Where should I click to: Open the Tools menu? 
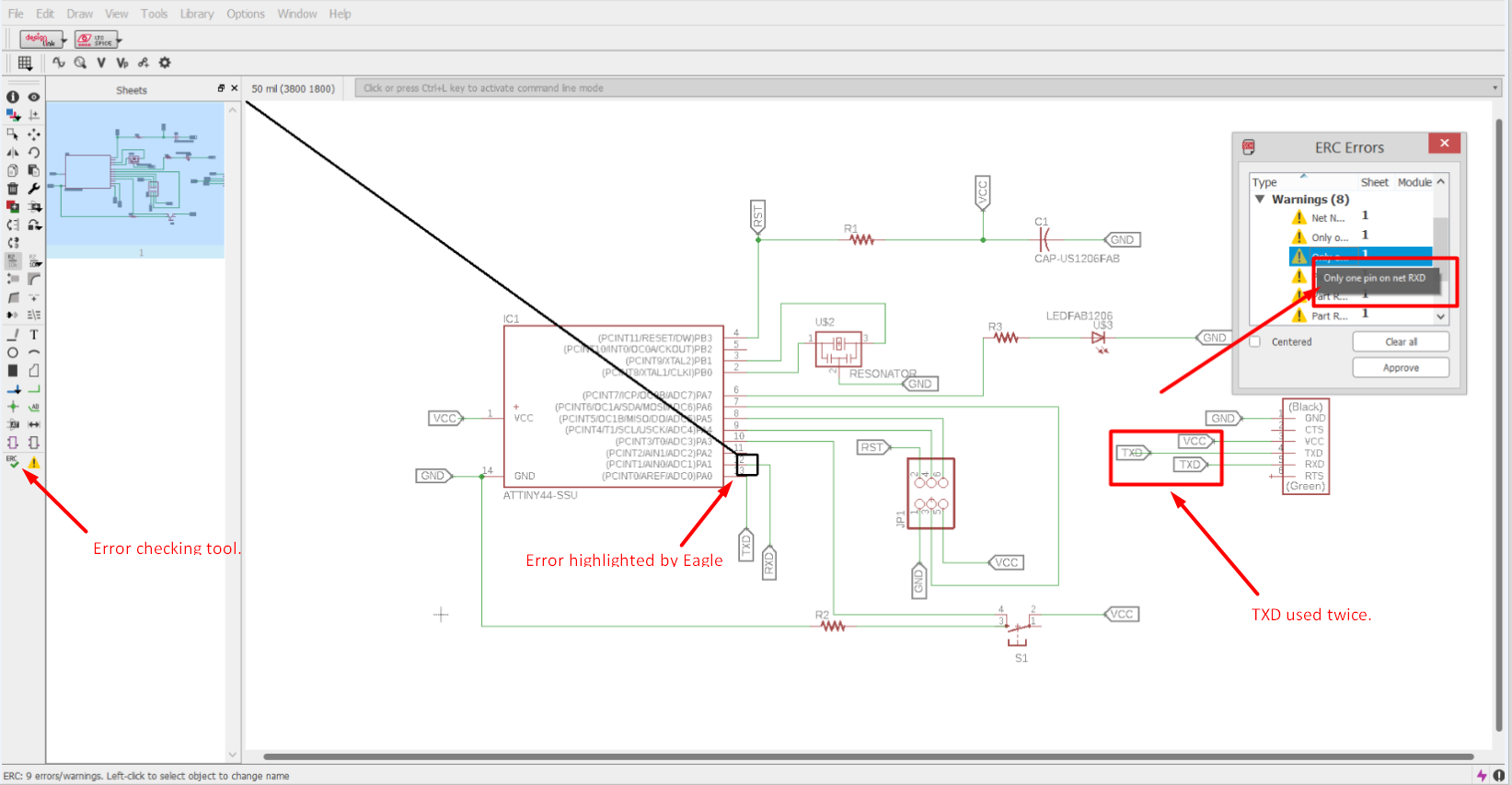coord(155,14)
